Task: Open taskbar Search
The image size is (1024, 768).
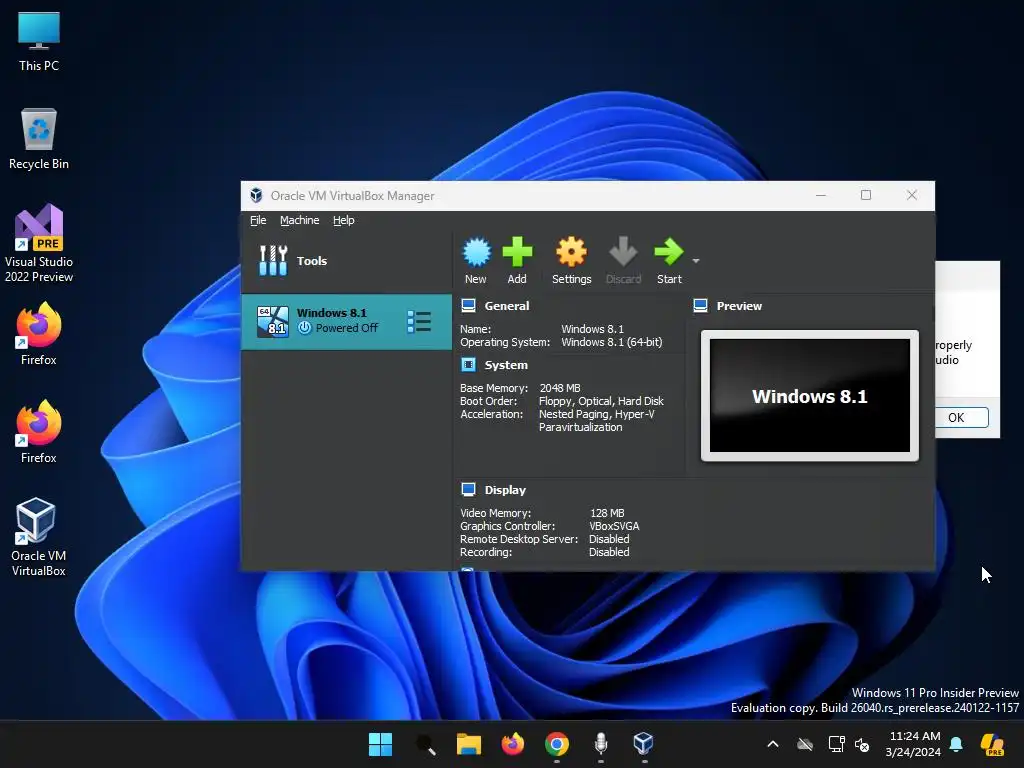Action: 425,744
